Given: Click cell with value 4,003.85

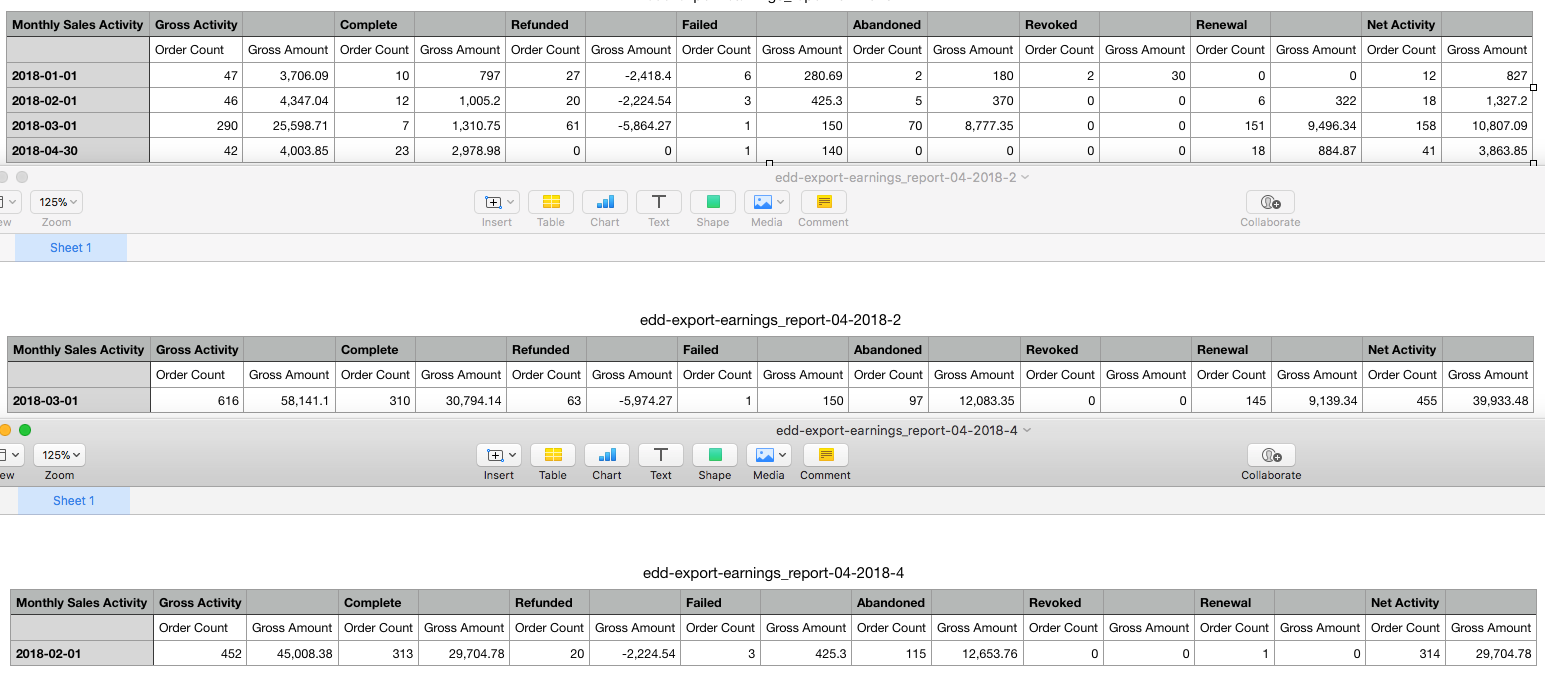Looking at the screenshot, I should click(288, 150).
